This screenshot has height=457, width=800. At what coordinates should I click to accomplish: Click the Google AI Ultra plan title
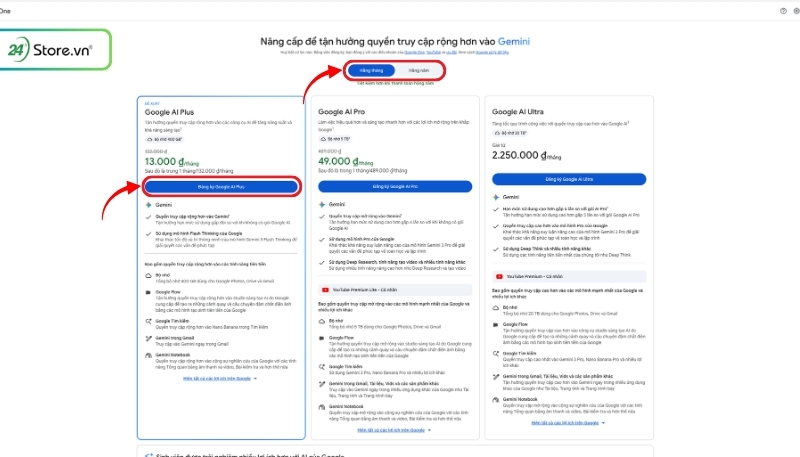tap(517, 112)
